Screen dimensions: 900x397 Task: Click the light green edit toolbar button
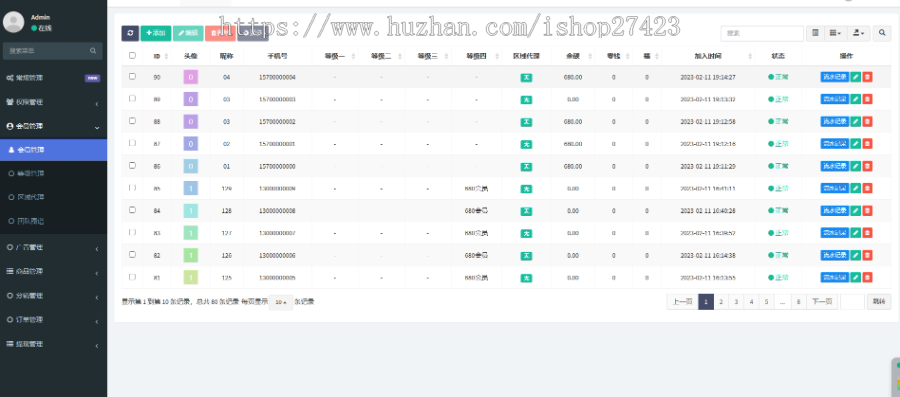coord(188,33)
